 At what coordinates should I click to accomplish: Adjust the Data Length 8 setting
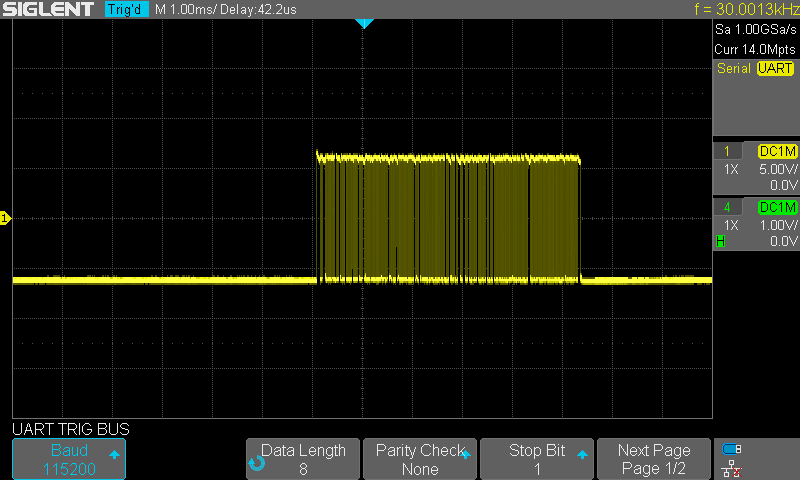coord(303,459)
